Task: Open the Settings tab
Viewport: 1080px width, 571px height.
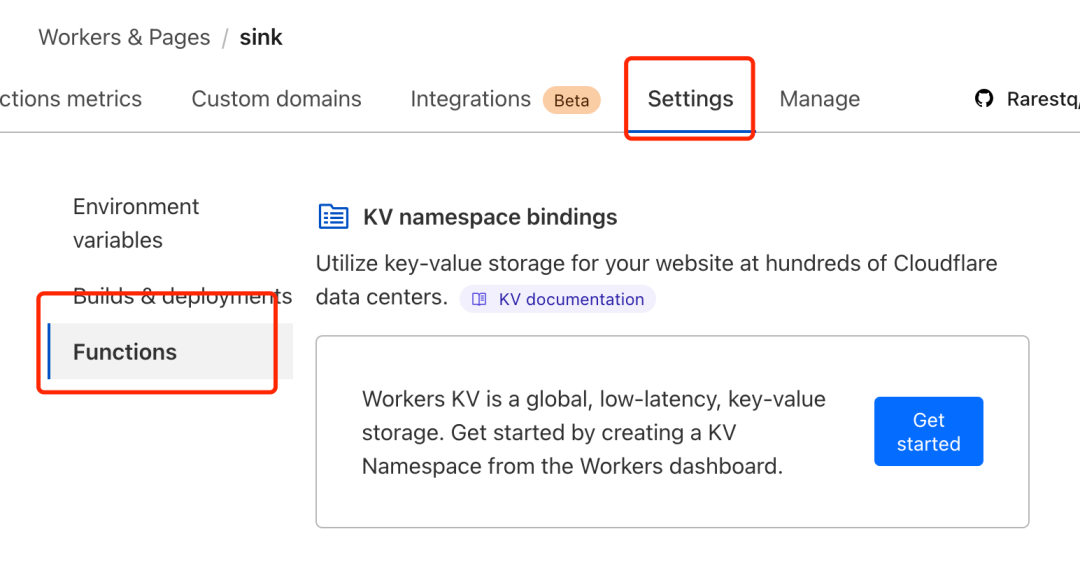Action: pos(690,98)
